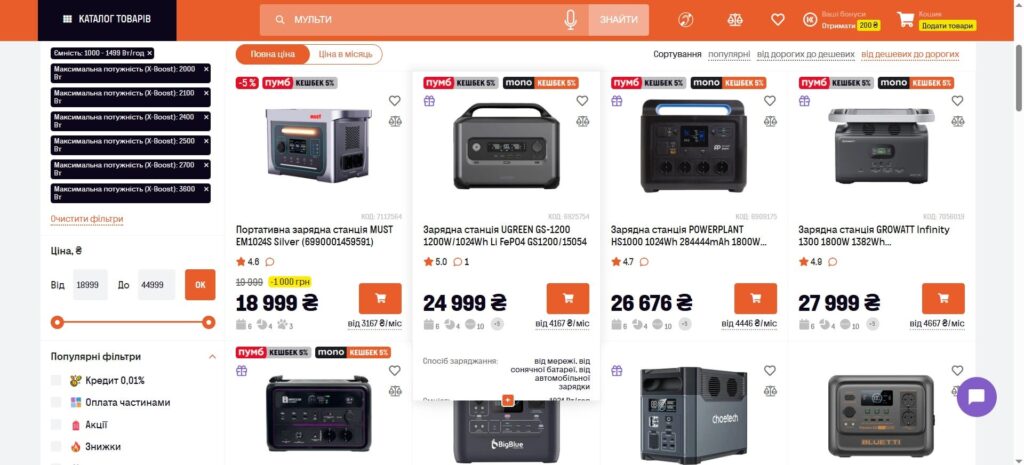Viewport: 1024px width, 465px height.
Task: Click the Очистити фільтри link
Action: pyautogui.click(x=87, y=219)
